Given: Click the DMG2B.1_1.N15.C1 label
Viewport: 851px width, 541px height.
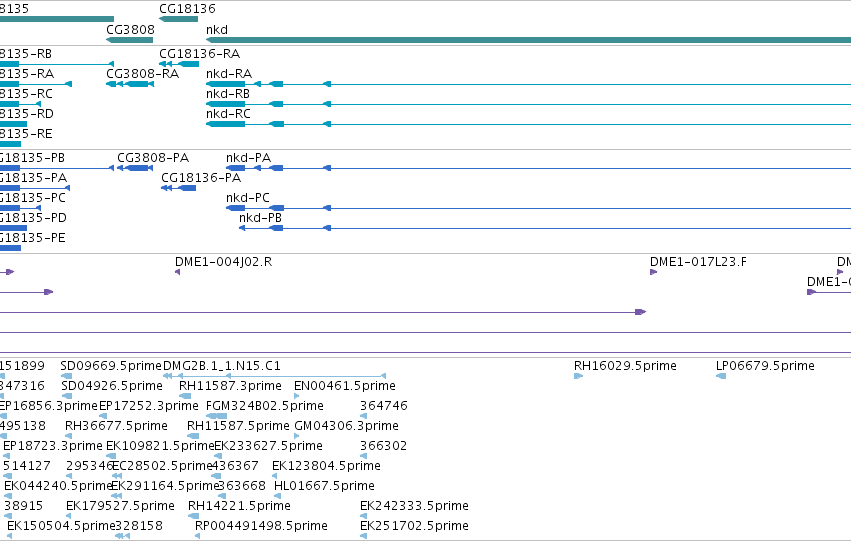Looking at the screenshot, I should point(221,366).
